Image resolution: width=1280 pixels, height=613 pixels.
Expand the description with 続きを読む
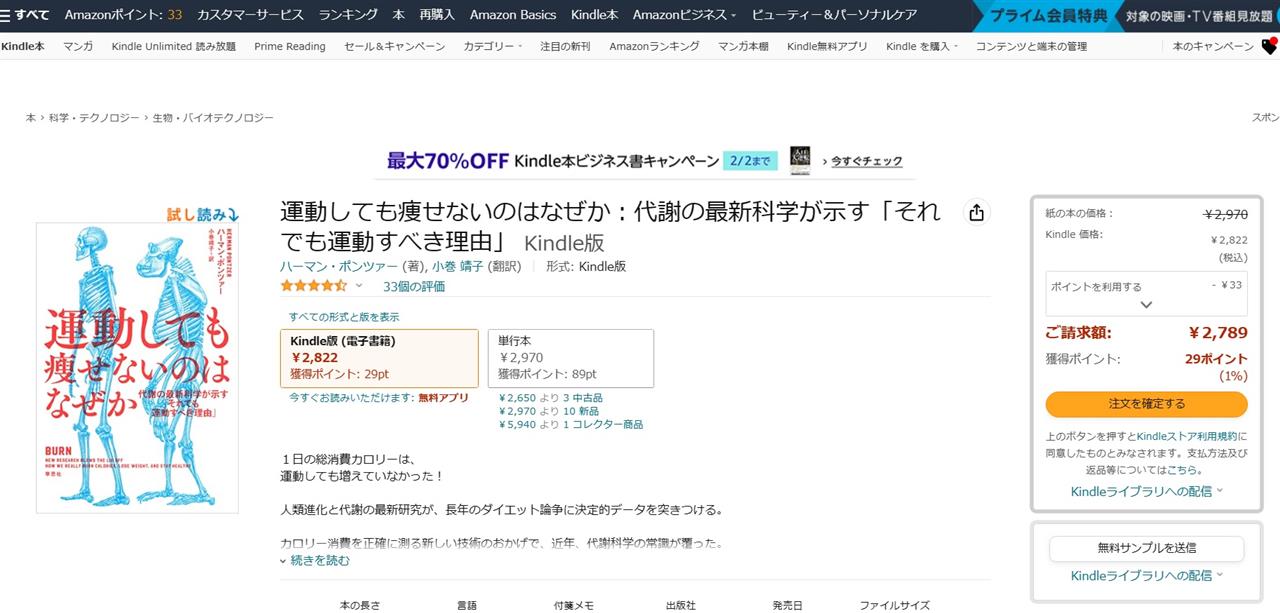(315, 561)
